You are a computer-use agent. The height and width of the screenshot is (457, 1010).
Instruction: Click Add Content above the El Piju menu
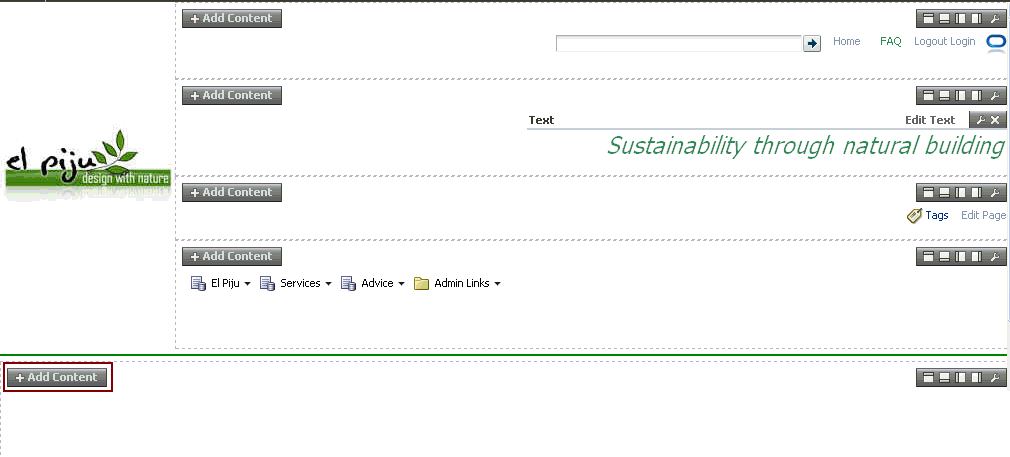tap(232, 256)
